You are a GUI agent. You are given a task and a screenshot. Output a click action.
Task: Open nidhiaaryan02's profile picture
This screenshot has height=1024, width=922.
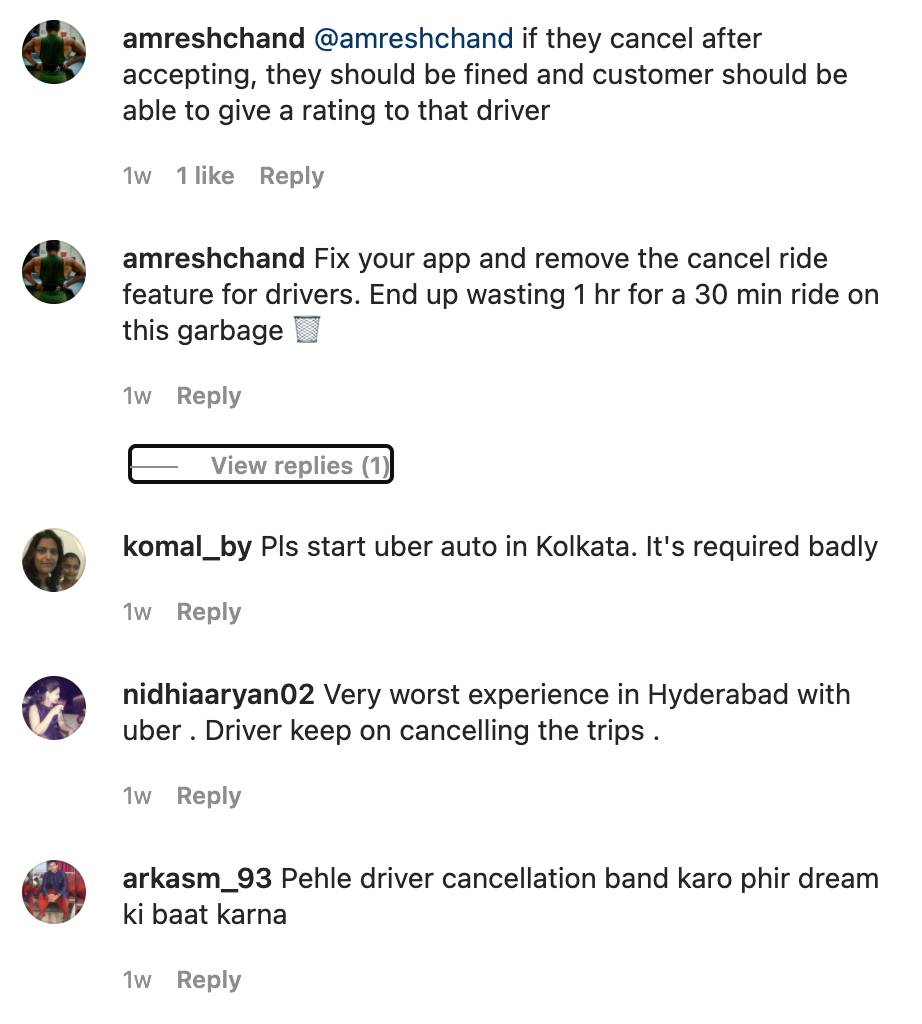(x=54, y=707)
